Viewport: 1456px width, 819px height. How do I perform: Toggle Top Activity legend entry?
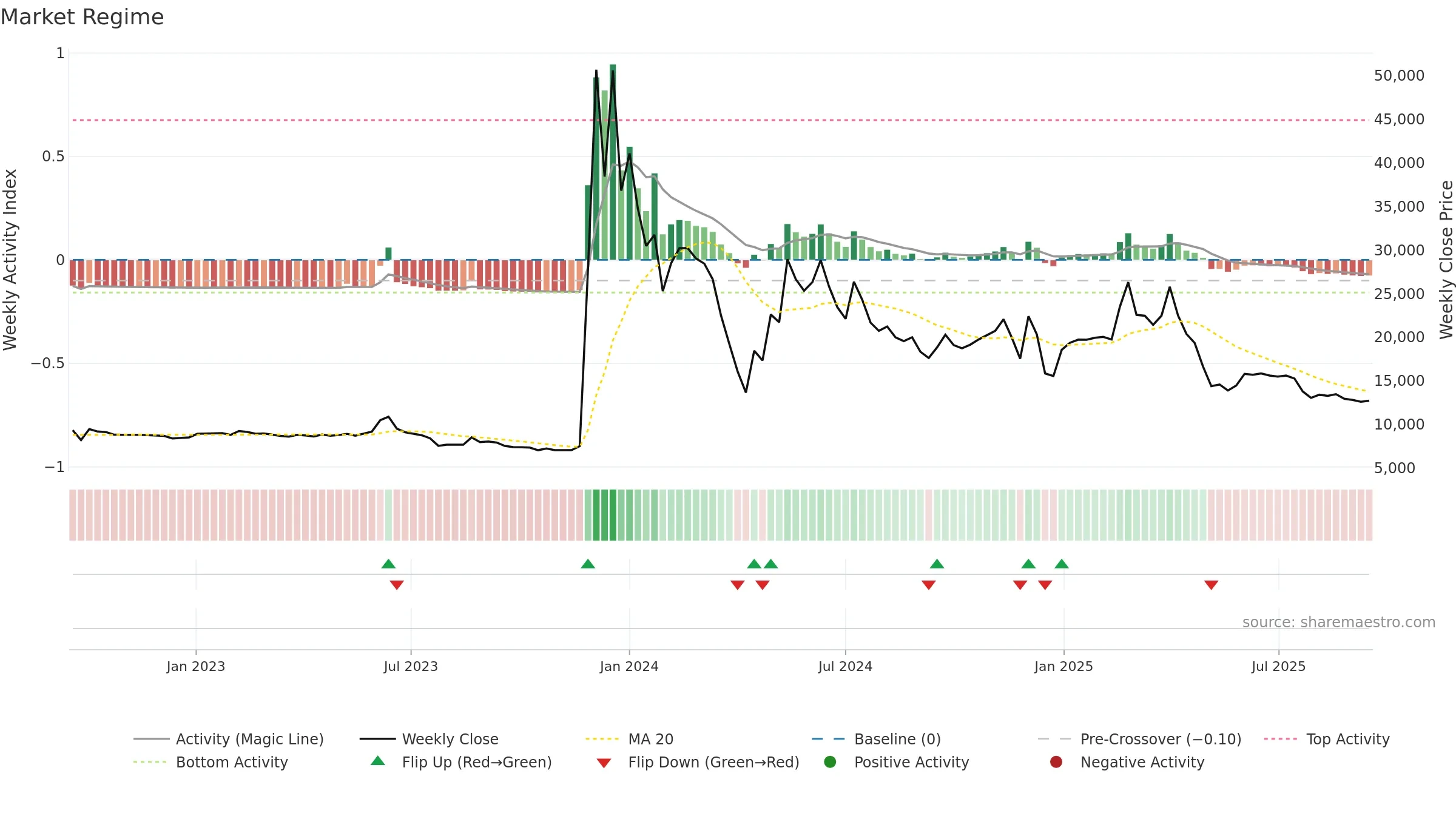click(1327, 739)
